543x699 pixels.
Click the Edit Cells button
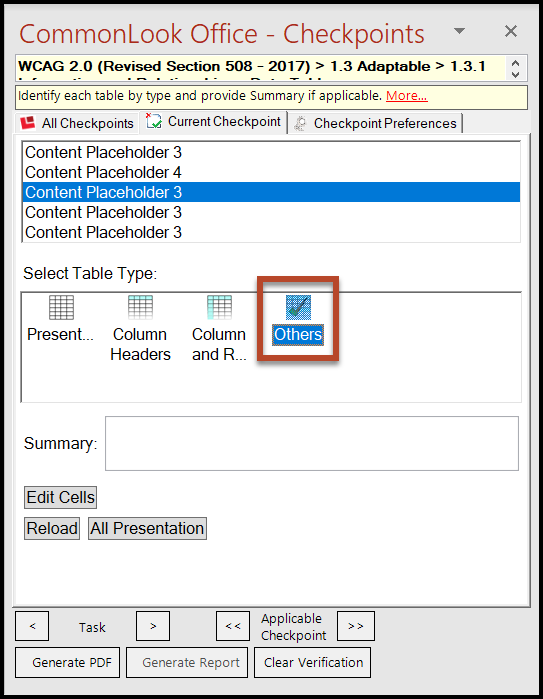[61, 498]
